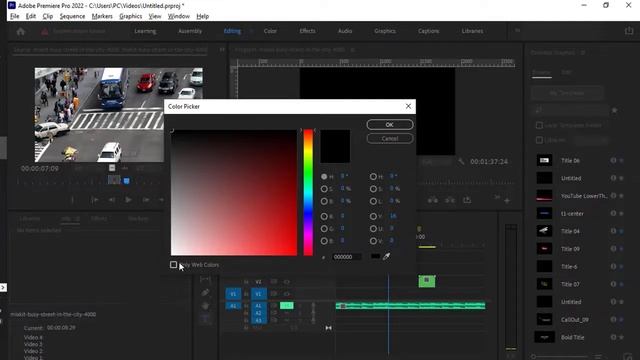Click the hex color value field

point(347,257)
